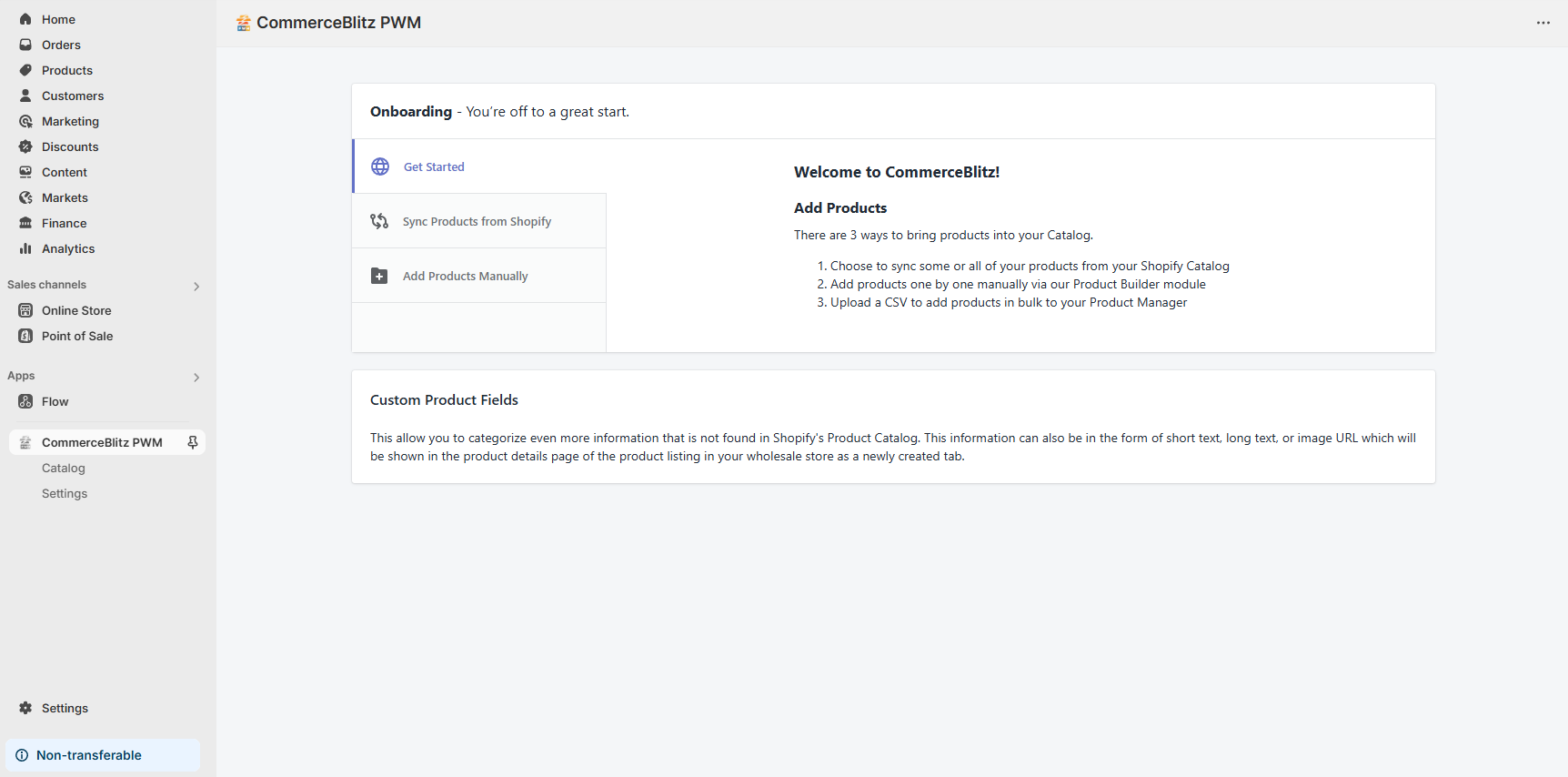The height and width of the screenshot is (777, 1568).
Task: Click the CommerceBlitz PWM page title
Action: tap(338, 23)
